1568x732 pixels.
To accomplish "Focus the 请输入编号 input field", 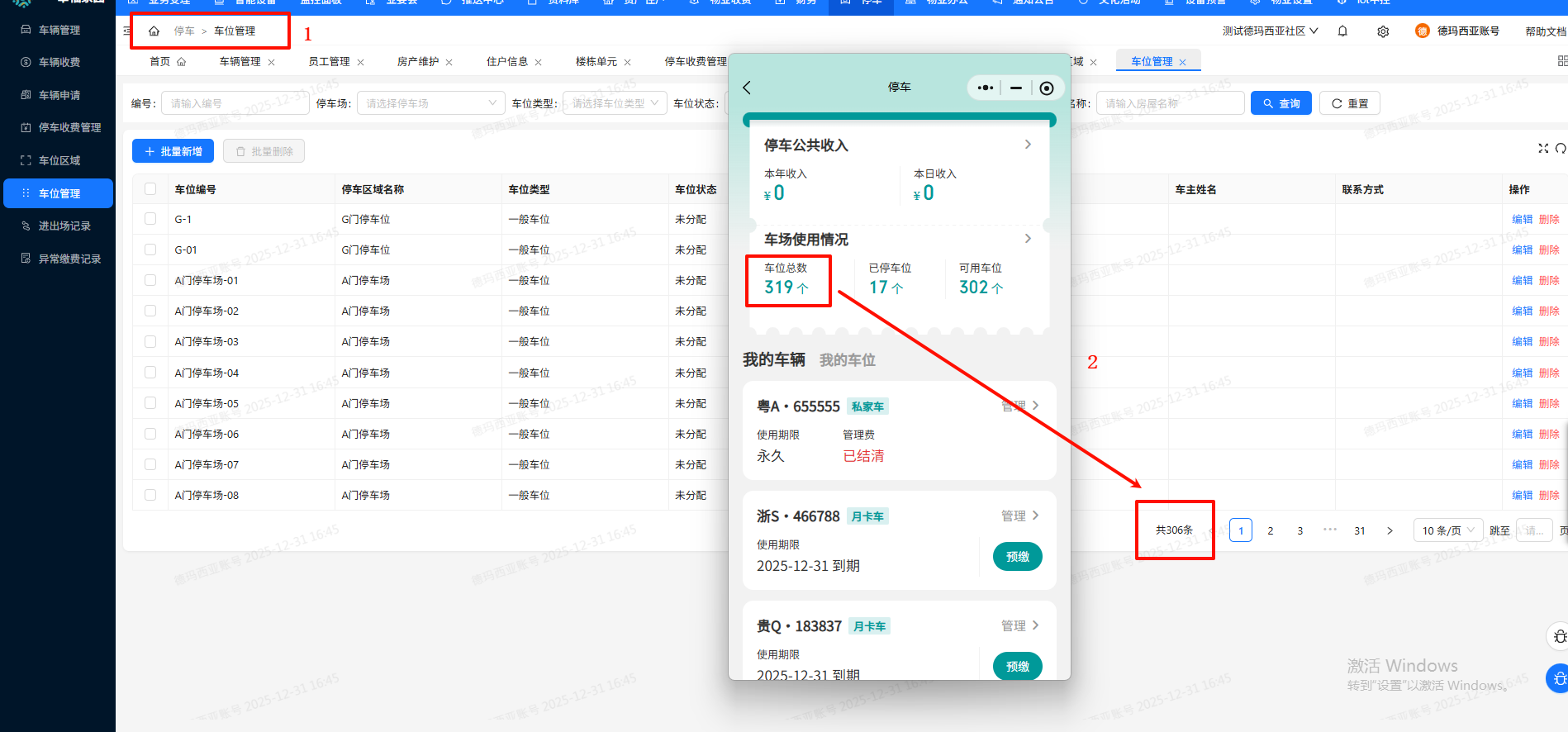I will [235, 103].
